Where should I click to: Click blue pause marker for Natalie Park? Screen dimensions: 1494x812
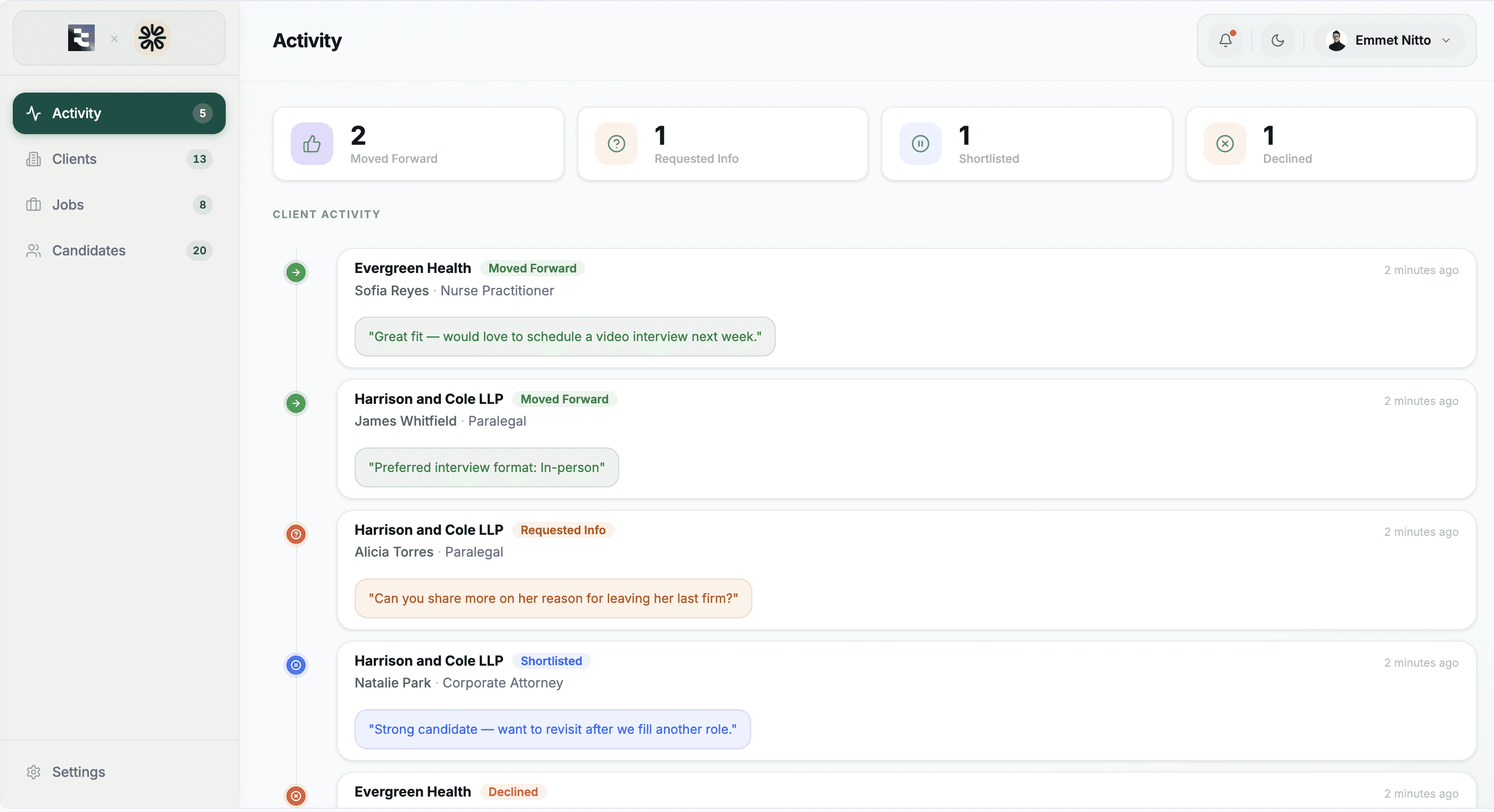pyautogui.click(x=296, y=665)
